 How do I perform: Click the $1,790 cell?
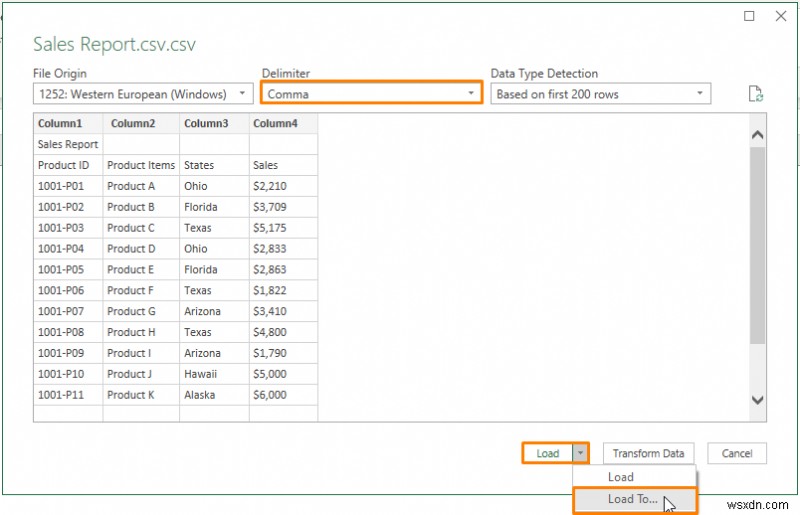coord(283,354)
